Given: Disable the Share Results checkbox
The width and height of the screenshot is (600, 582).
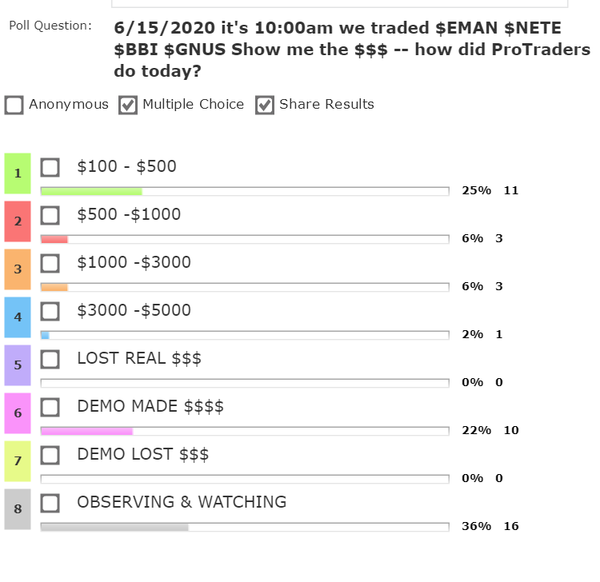Looking at the screenshot, I should click(x=265, y=105).
